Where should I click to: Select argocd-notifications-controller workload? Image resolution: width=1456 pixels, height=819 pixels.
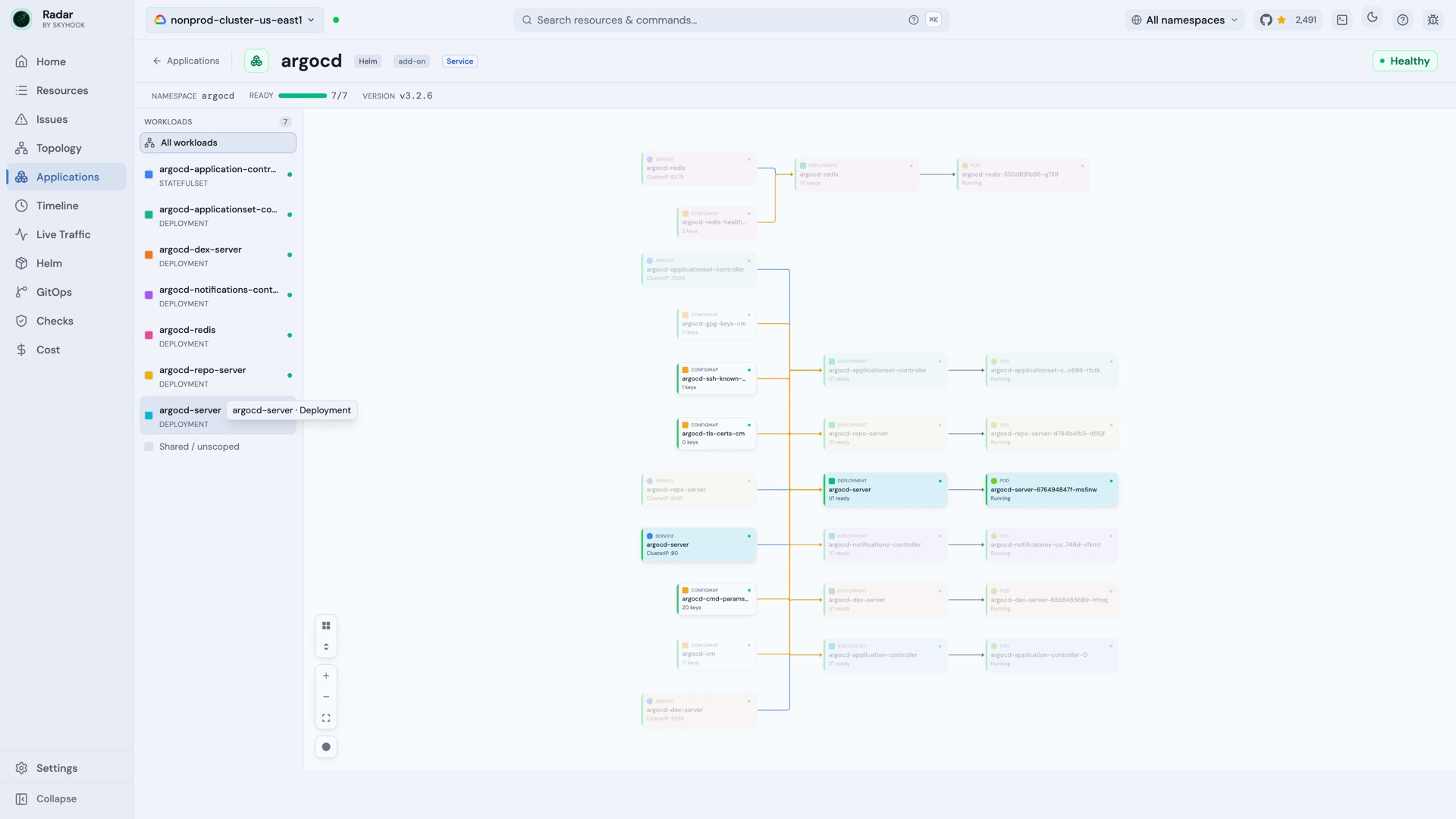[x=218, y=296]
